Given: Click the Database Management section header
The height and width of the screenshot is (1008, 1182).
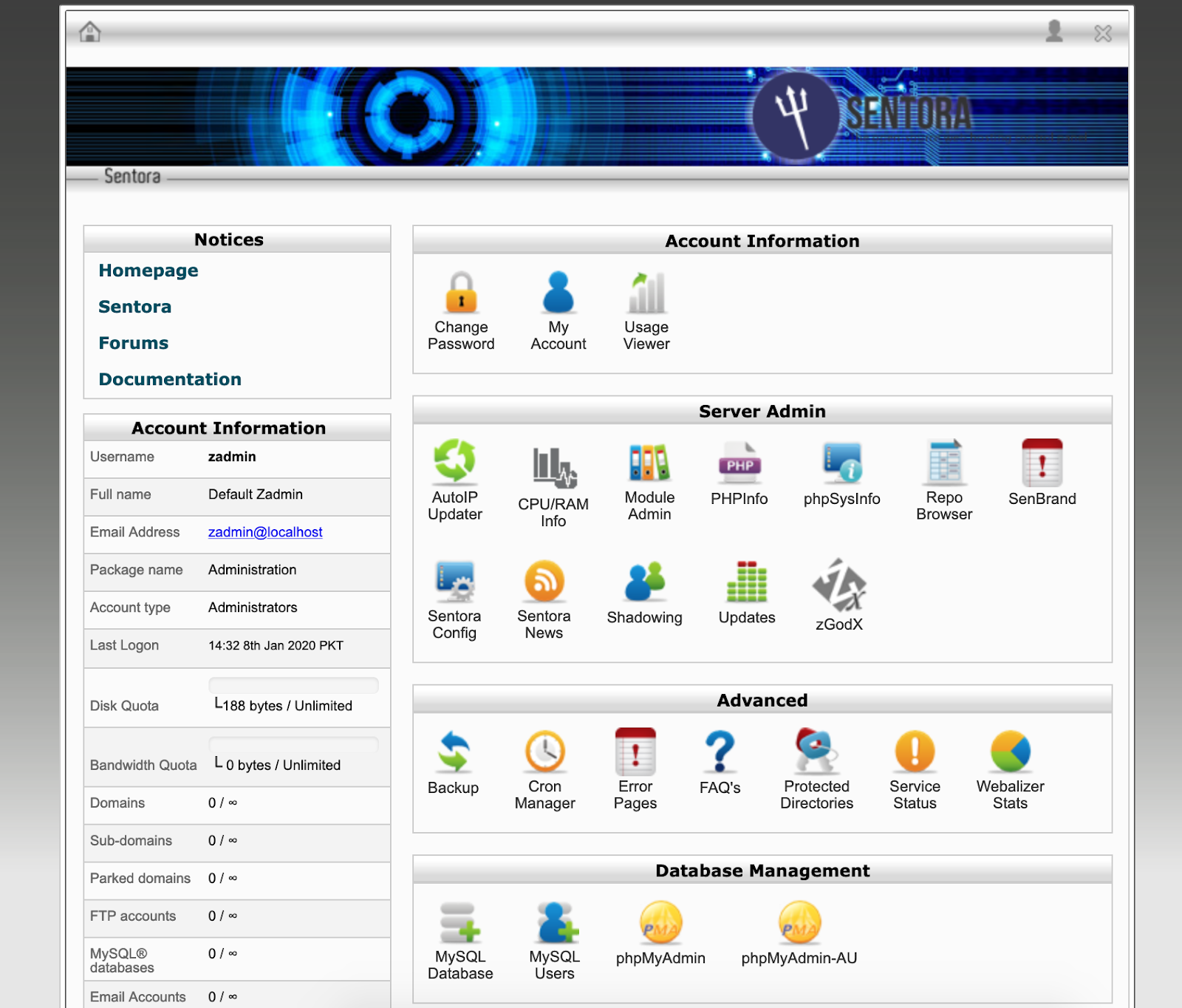Looking at the screenshot, I should (x=762, y=871).
